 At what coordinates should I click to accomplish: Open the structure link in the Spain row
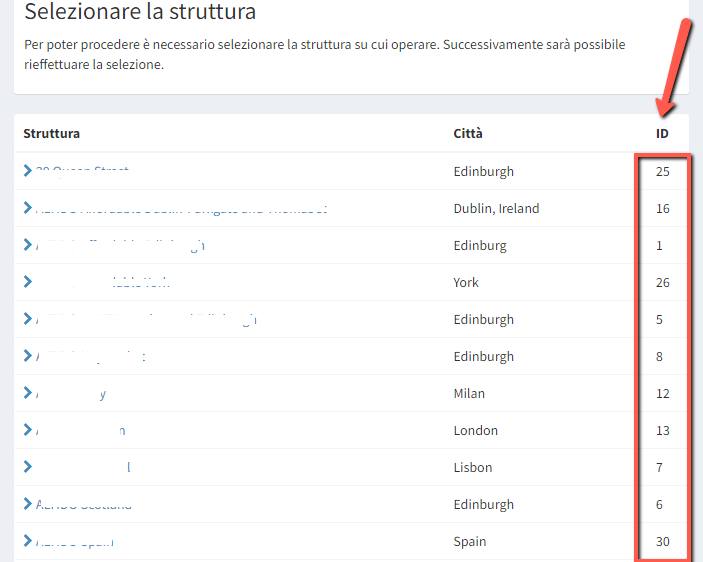point(75,541)
